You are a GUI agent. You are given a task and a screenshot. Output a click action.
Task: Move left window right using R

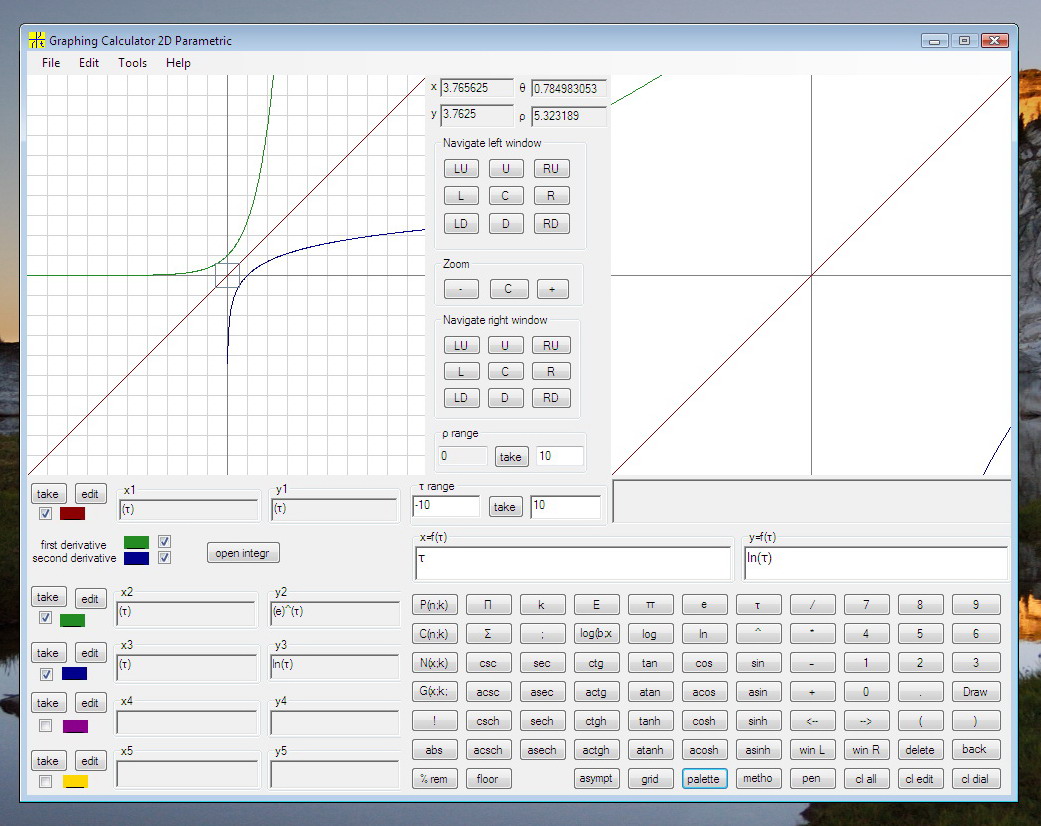550,196
